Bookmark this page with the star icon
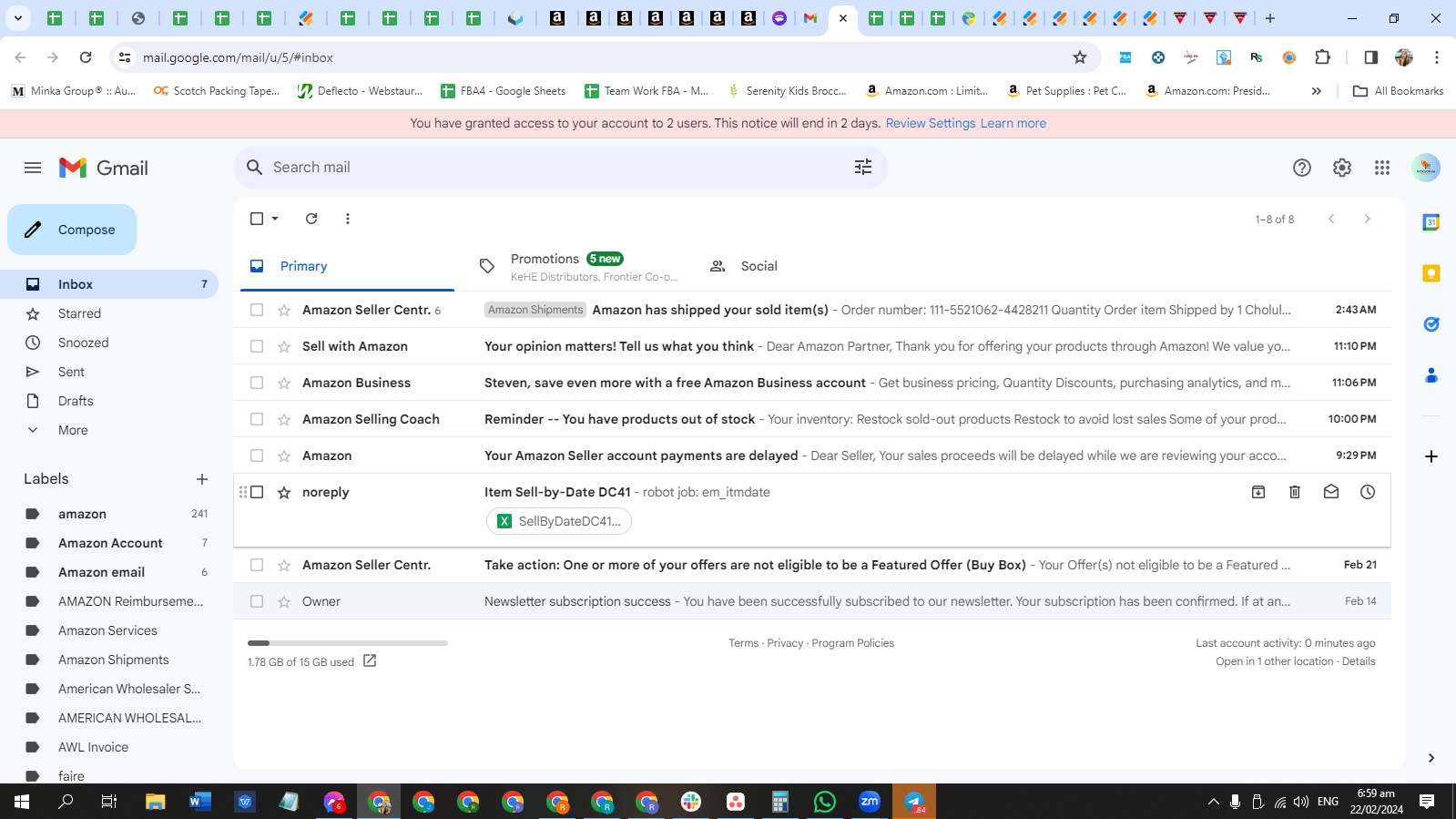Screen dimensions: 1456x819 tap(1080, 57)
